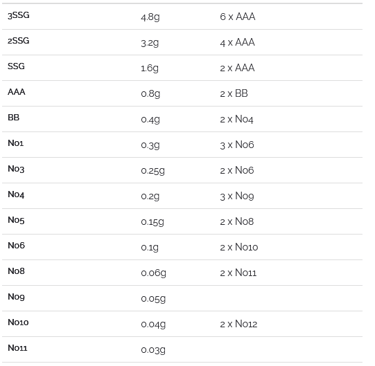Select the 2SSG shot size label

point(18,41)
